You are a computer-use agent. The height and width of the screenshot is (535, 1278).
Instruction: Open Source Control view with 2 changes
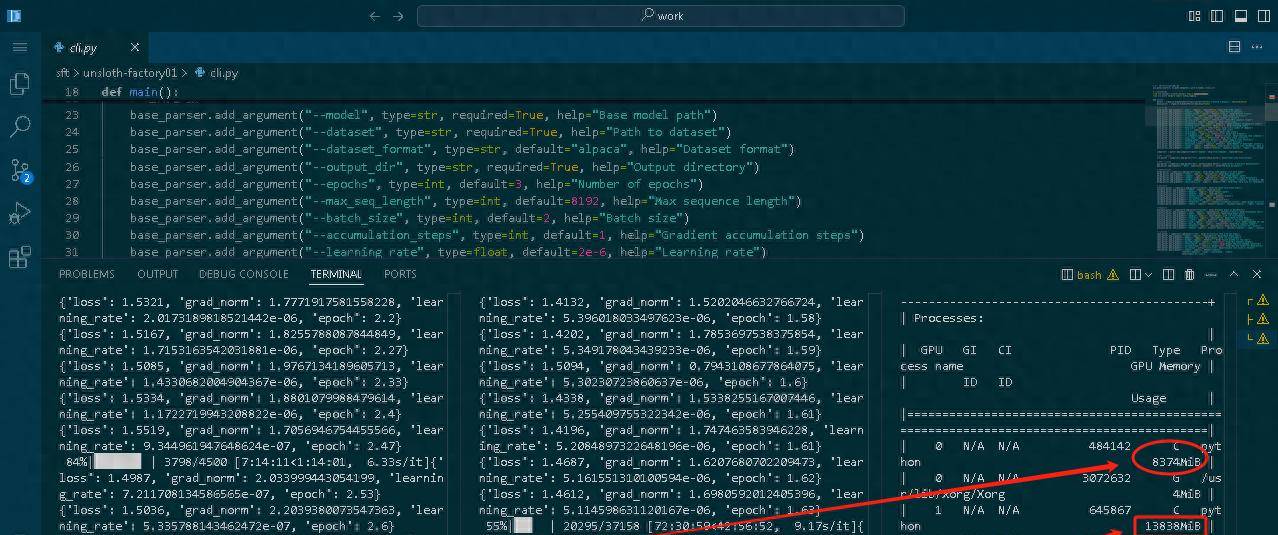point(19,170)
